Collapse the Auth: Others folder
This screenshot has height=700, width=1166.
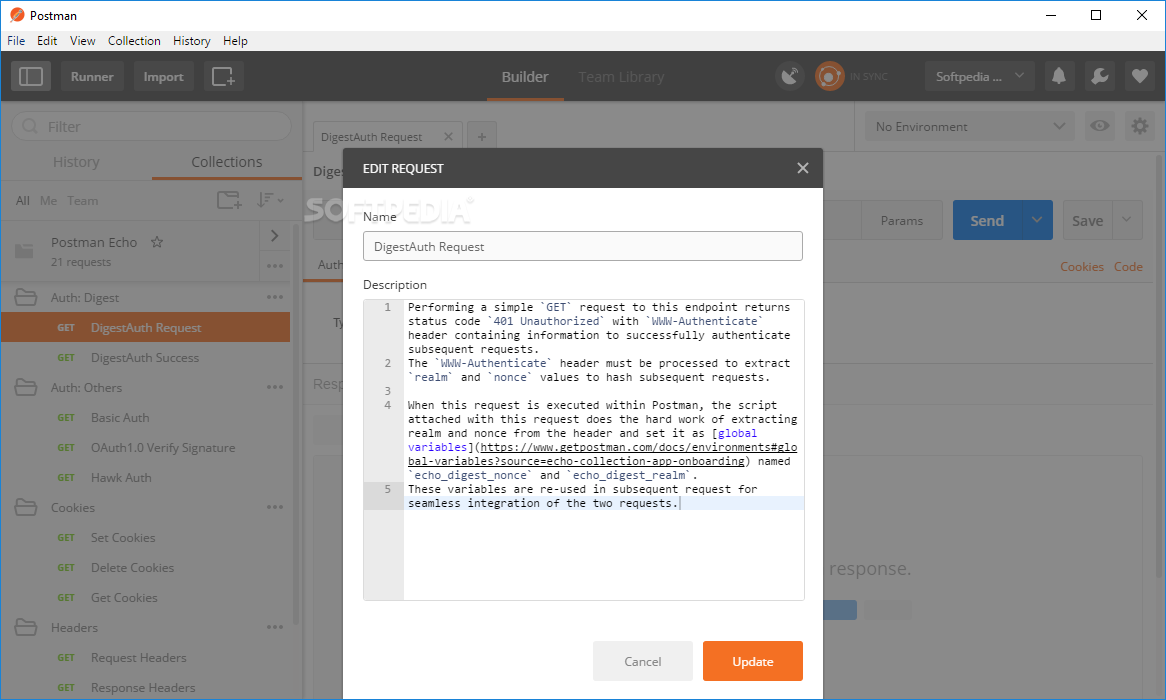coord(26,388)
